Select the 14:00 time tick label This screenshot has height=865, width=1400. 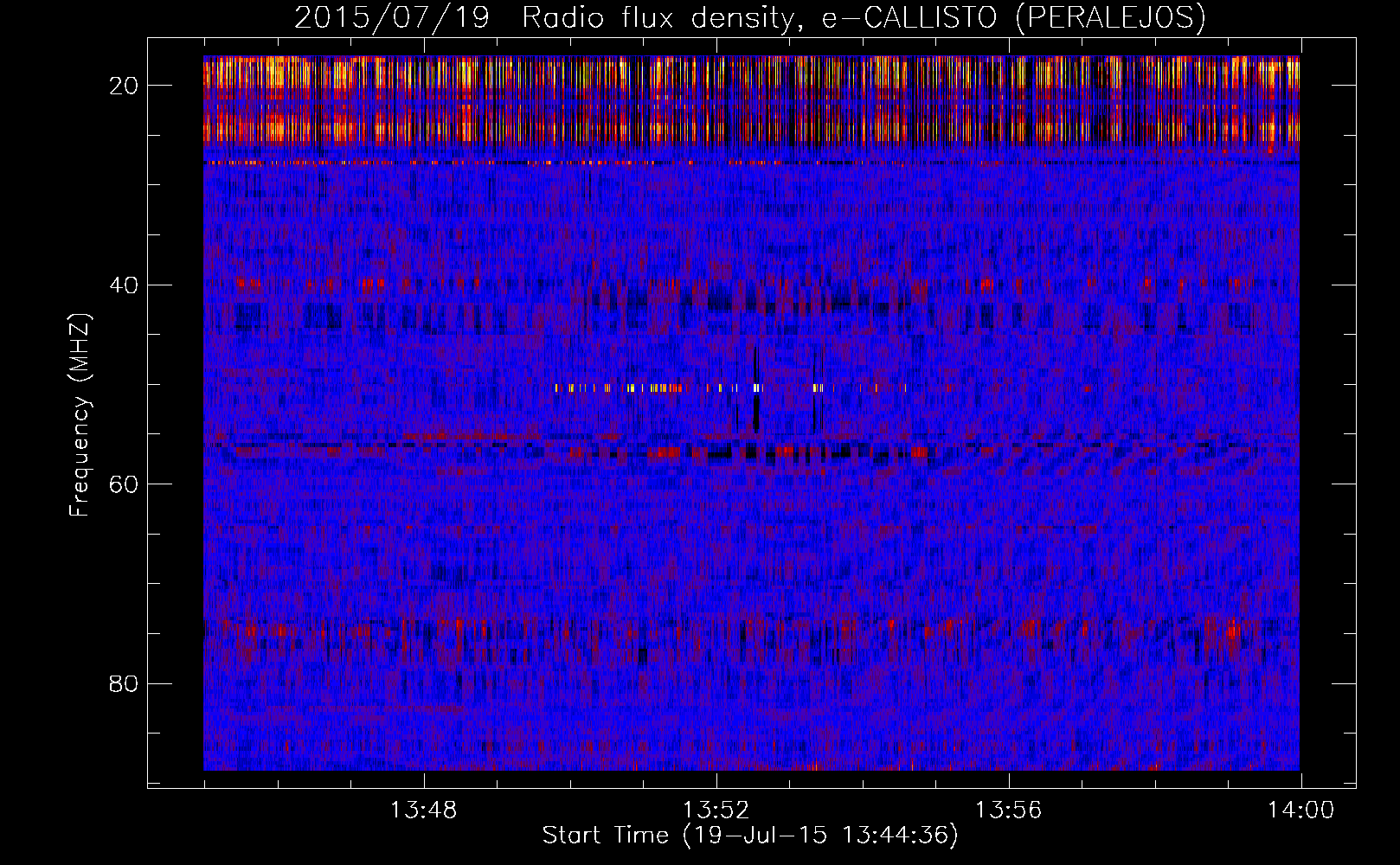[1300, 811]
